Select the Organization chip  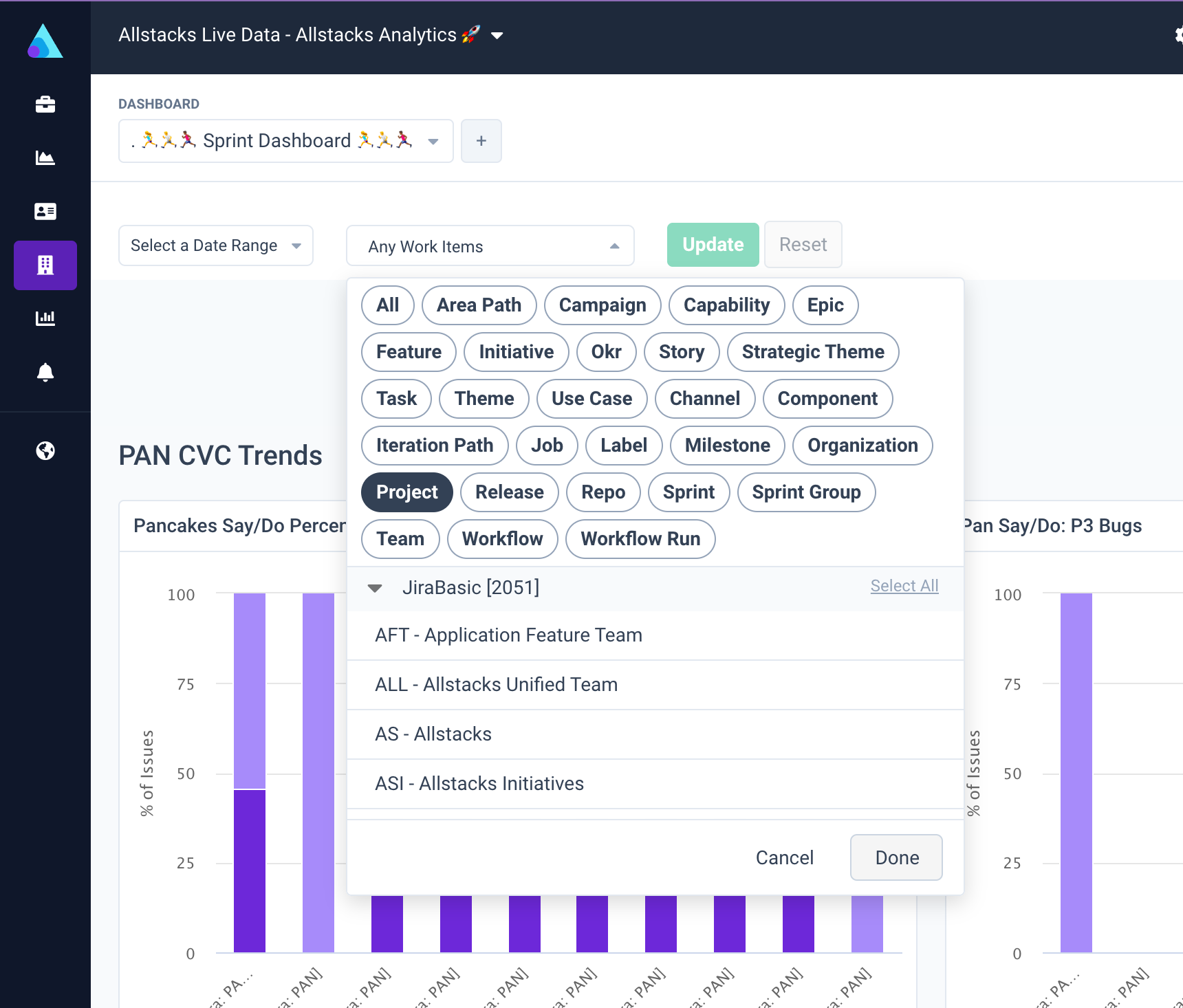point(862,446)
